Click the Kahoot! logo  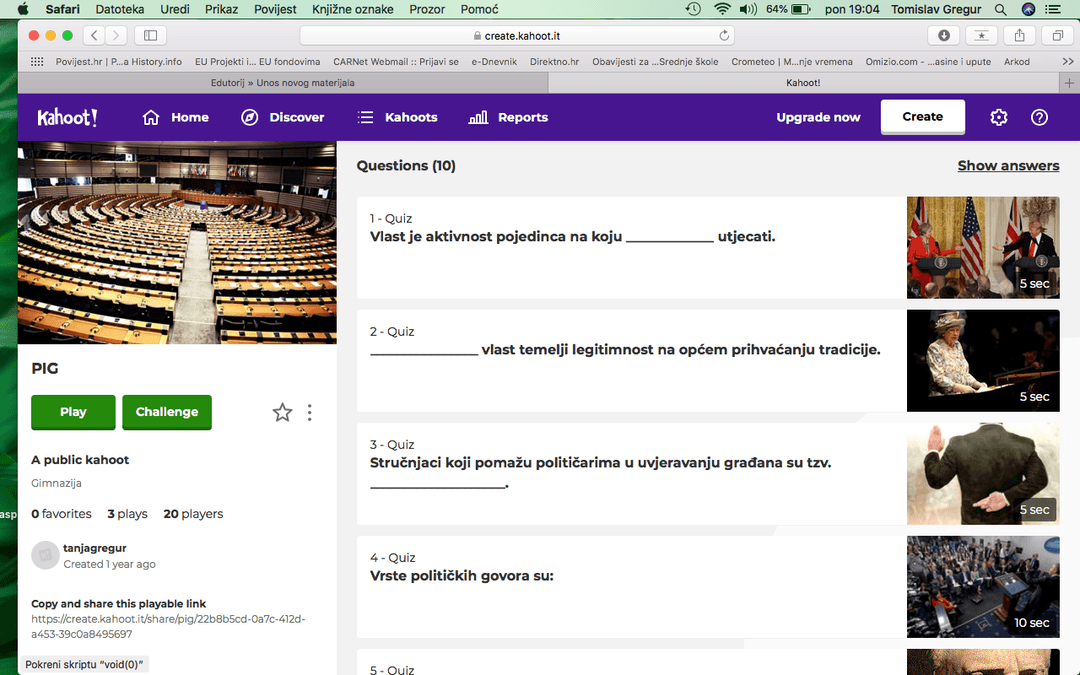[x=67, y=117]
